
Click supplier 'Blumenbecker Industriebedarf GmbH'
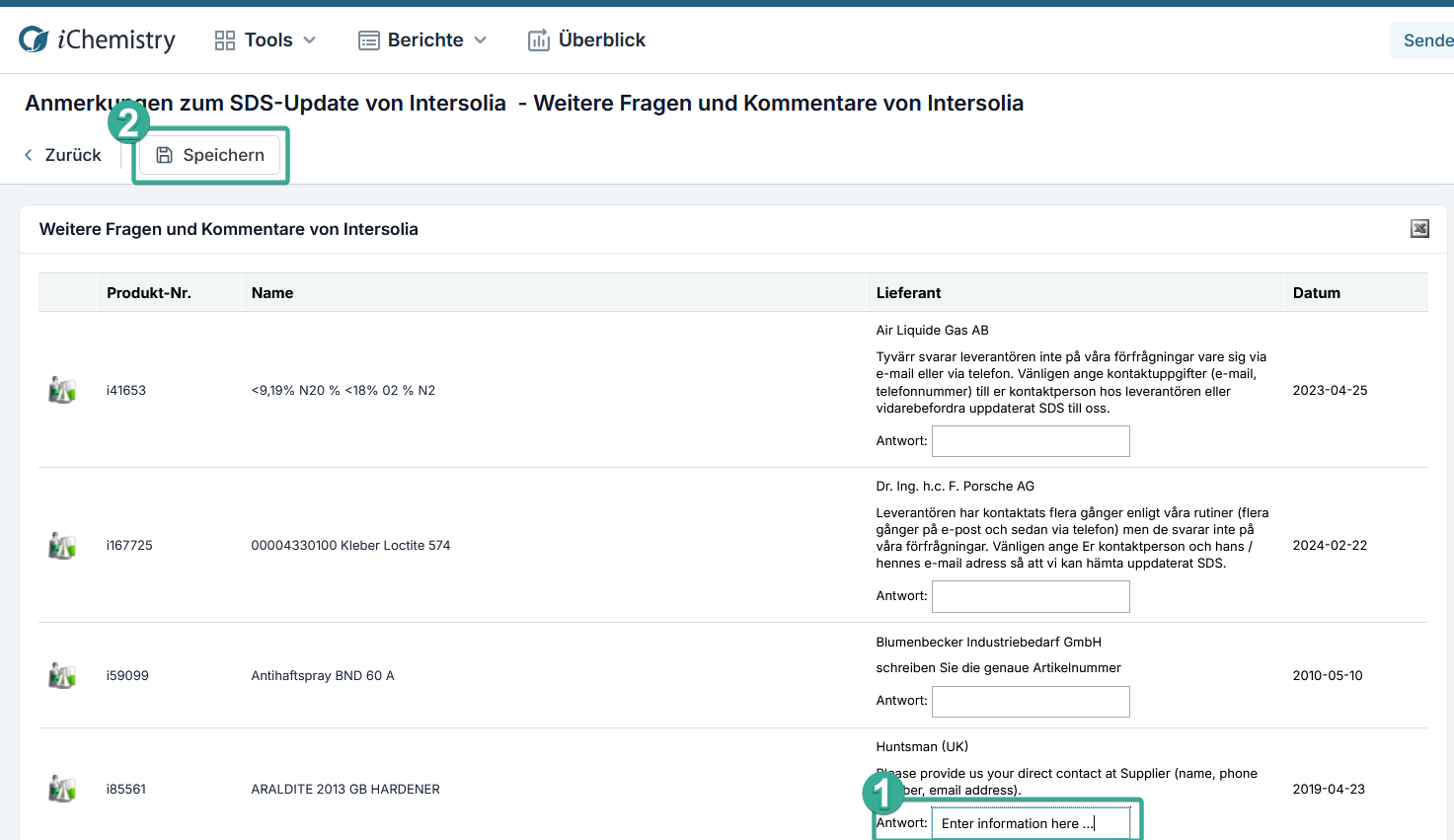[988, 642]
